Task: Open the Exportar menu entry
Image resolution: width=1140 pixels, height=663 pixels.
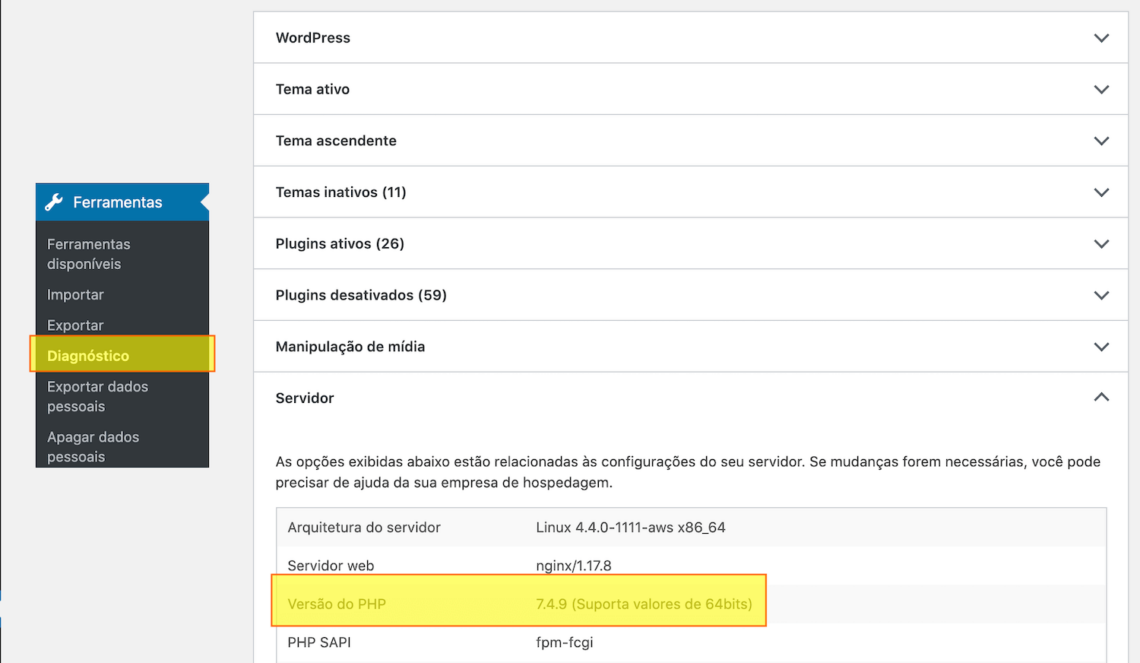Action: pos(74,324)
